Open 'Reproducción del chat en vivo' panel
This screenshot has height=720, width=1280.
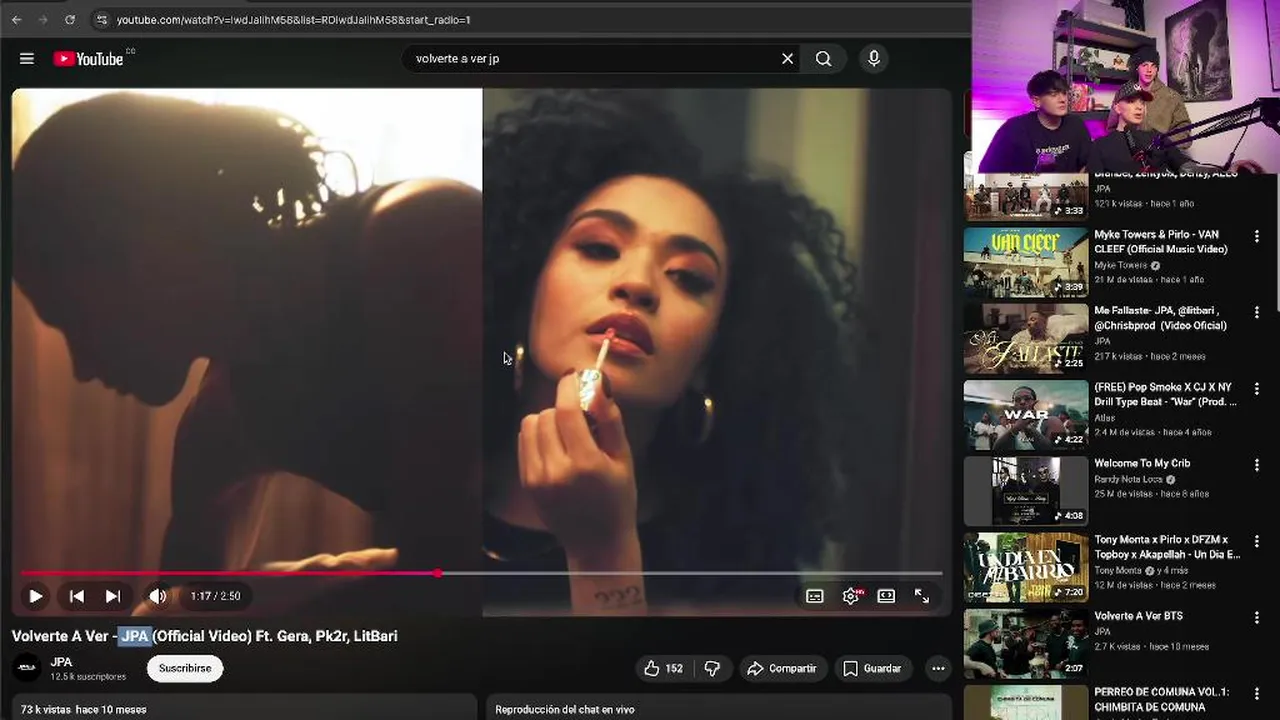tap(718, 708)
